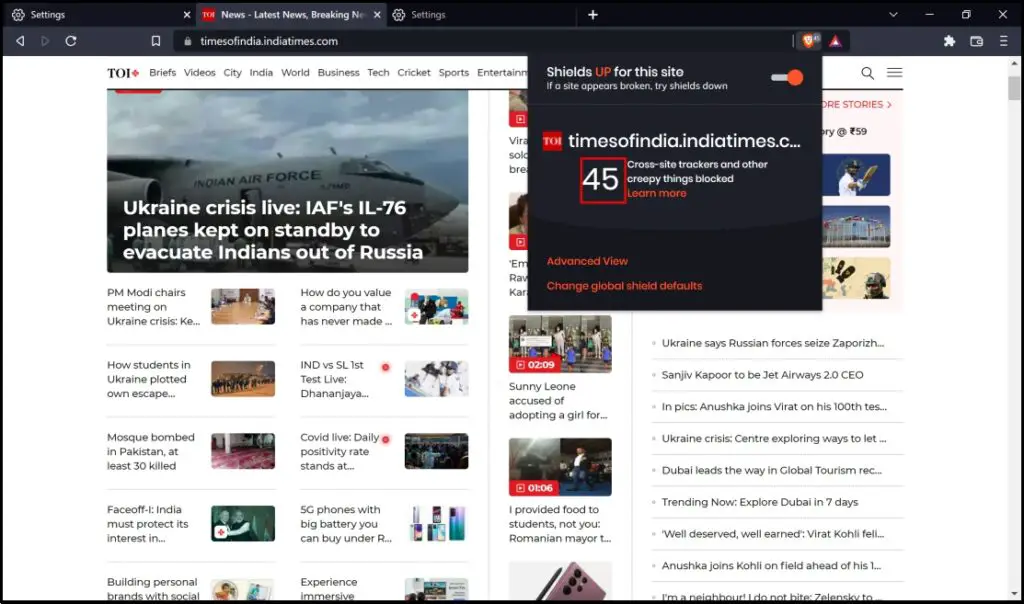Click the 5G phones thumbnail
Screen dimensions: 1024x604
[436, 524]
